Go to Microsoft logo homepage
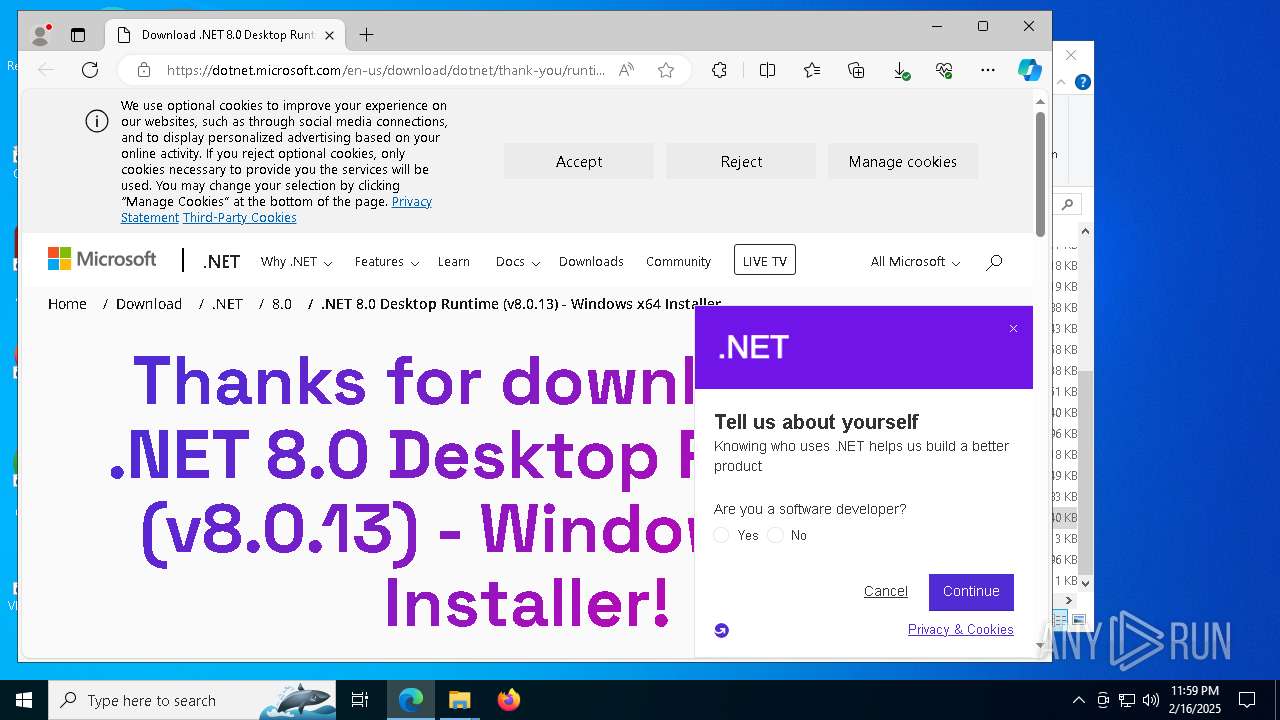Viewport: 1280px width, 720px height. tap(102, 260)
